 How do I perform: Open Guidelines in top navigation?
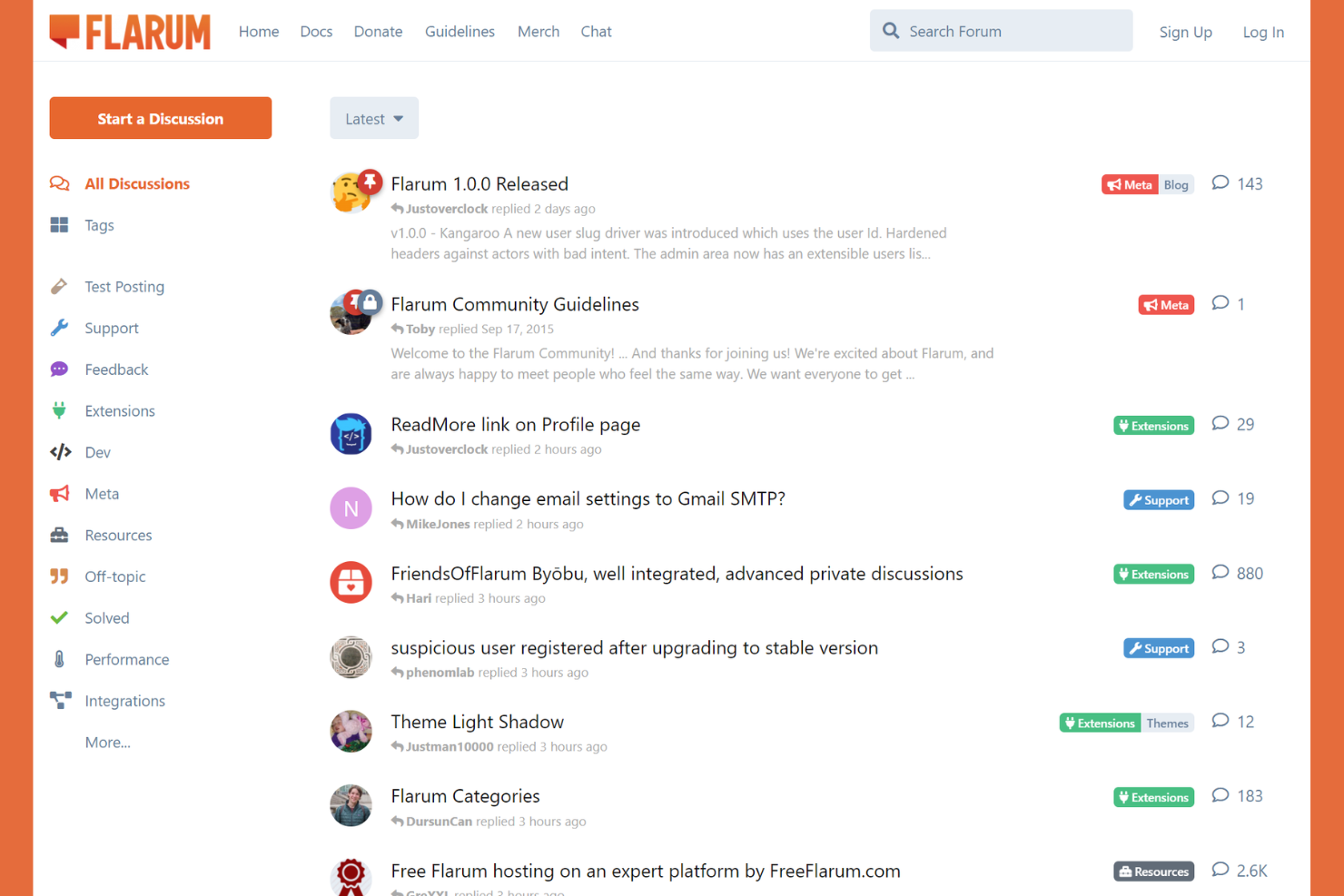click(460, 31)
